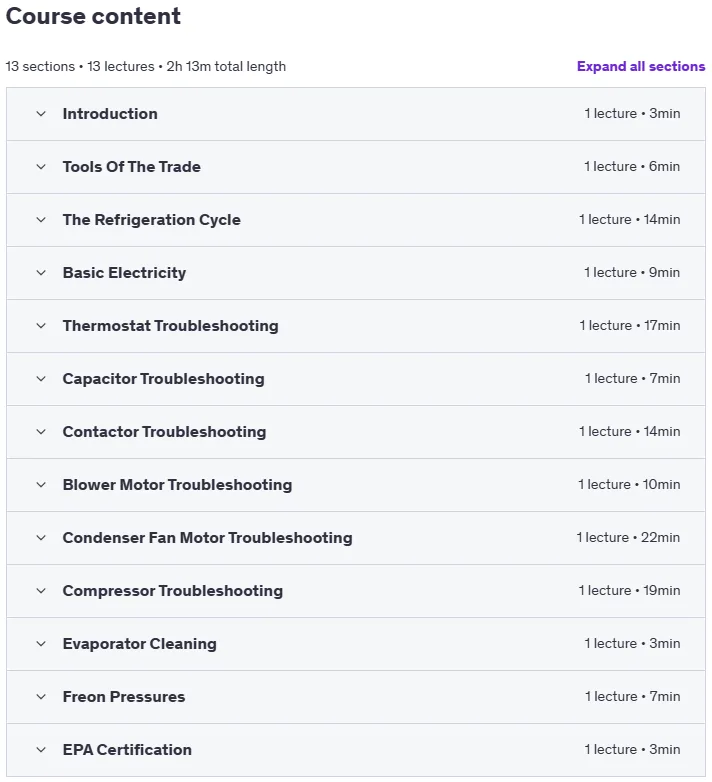Open EPA Certification section chevron
Screen dimensions: 712x782
pyautogui.click(x=41, y=750)
